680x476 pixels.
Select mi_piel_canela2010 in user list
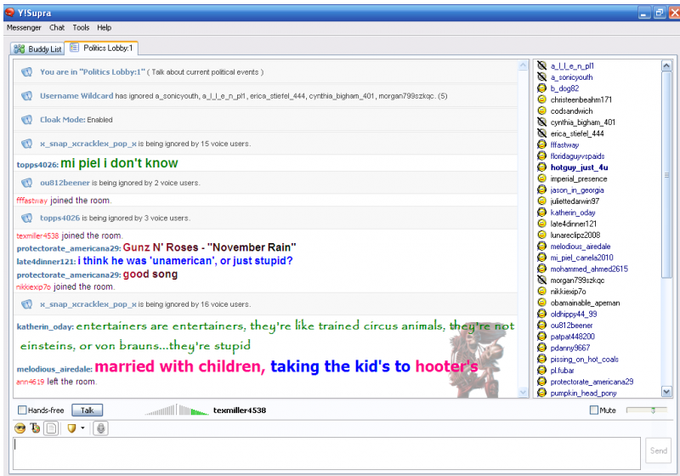pos(582,257)
